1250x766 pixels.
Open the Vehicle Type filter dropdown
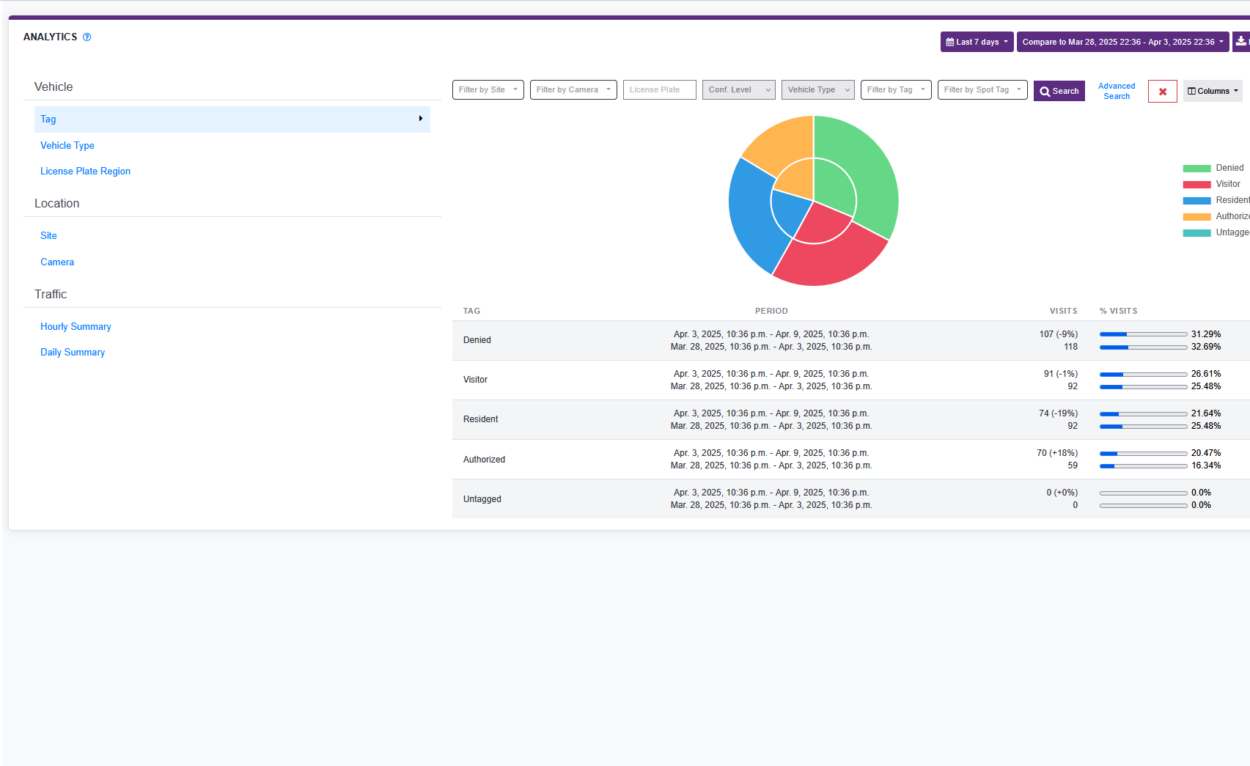coord(818,90)
